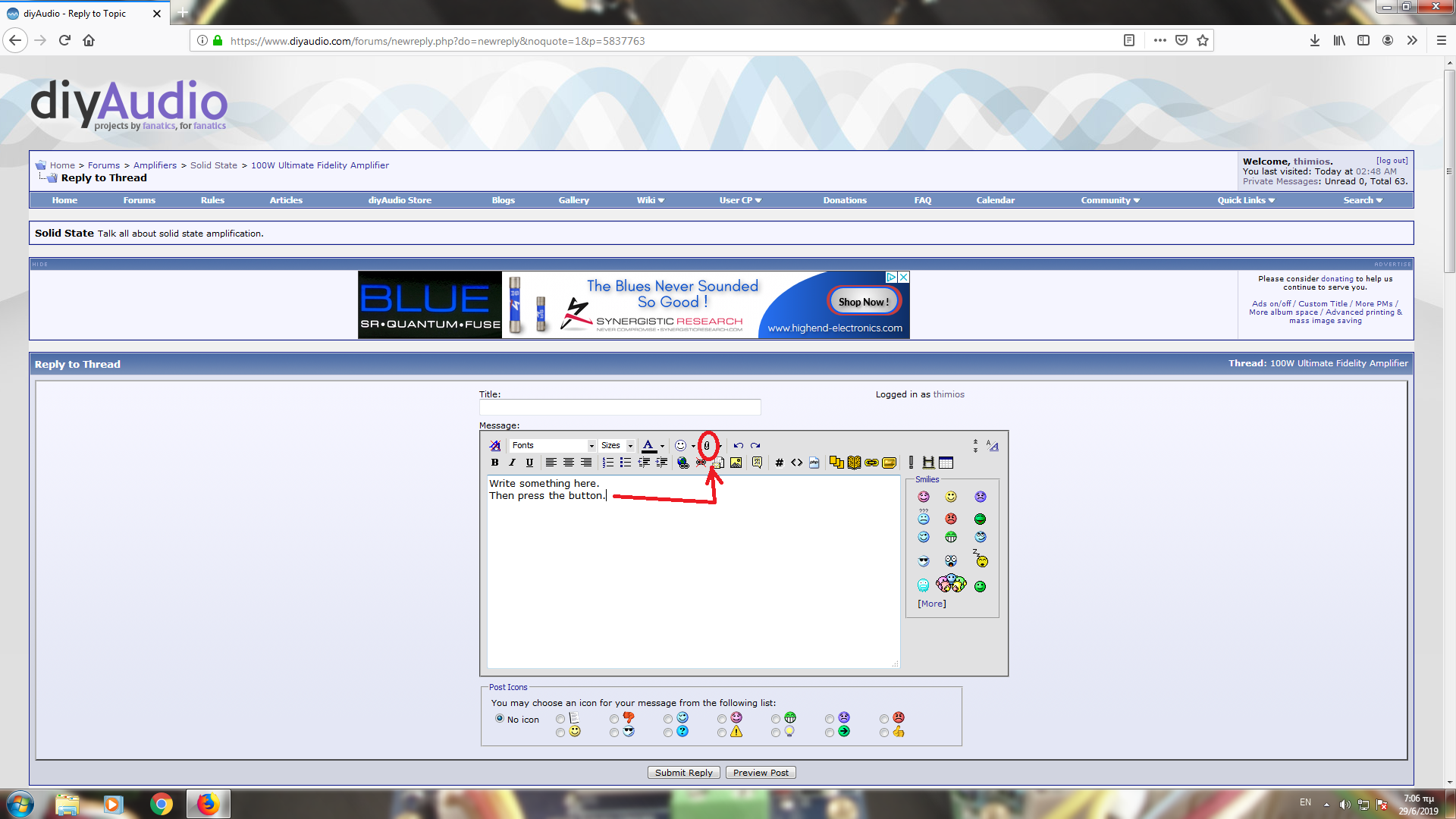Open the Gallery nav item
Screen dimensions: 1456x819
[574, 200]
